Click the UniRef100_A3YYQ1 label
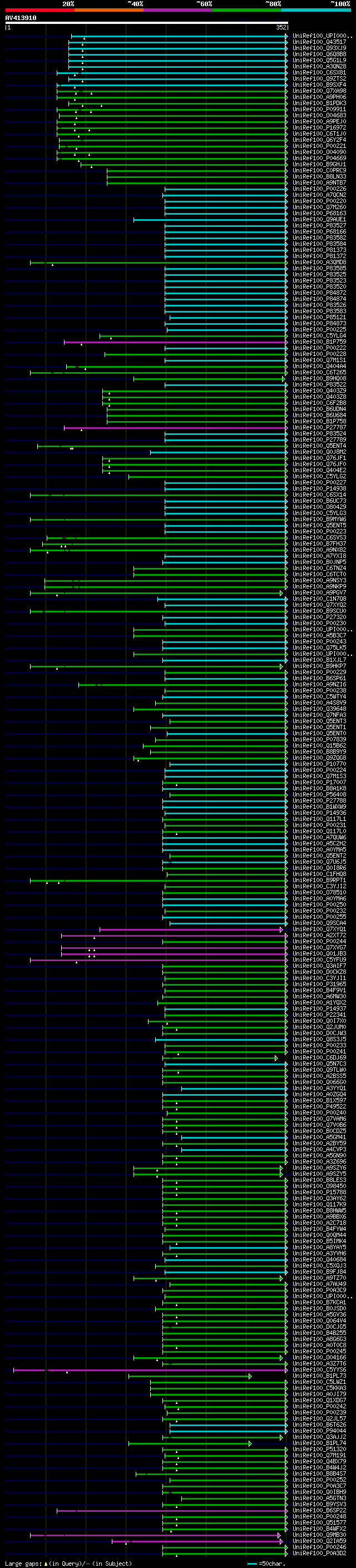The width and height of the screenshot is (356, 1568). tap(319, 1089)
